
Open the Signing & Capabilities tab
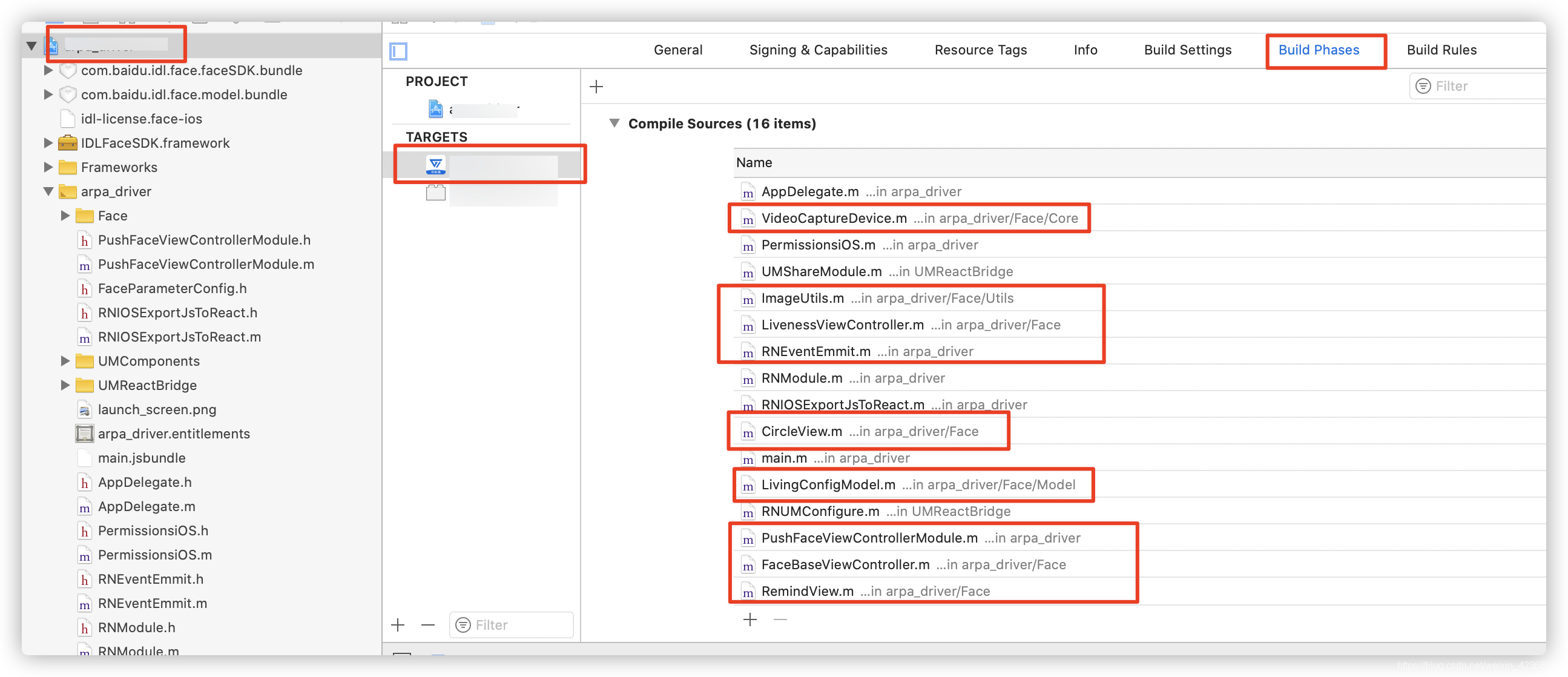[817, 50]
